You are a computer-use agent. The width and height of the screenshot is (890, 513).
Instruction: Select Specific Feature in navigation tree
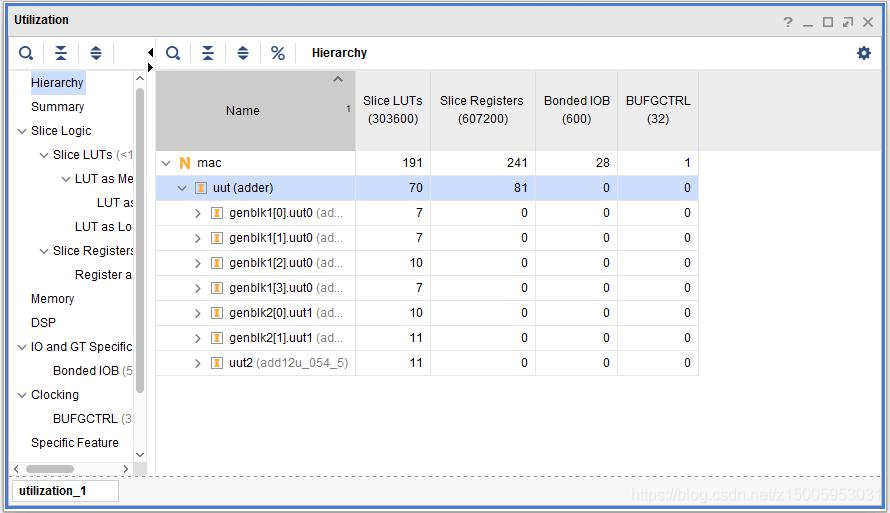75,443
